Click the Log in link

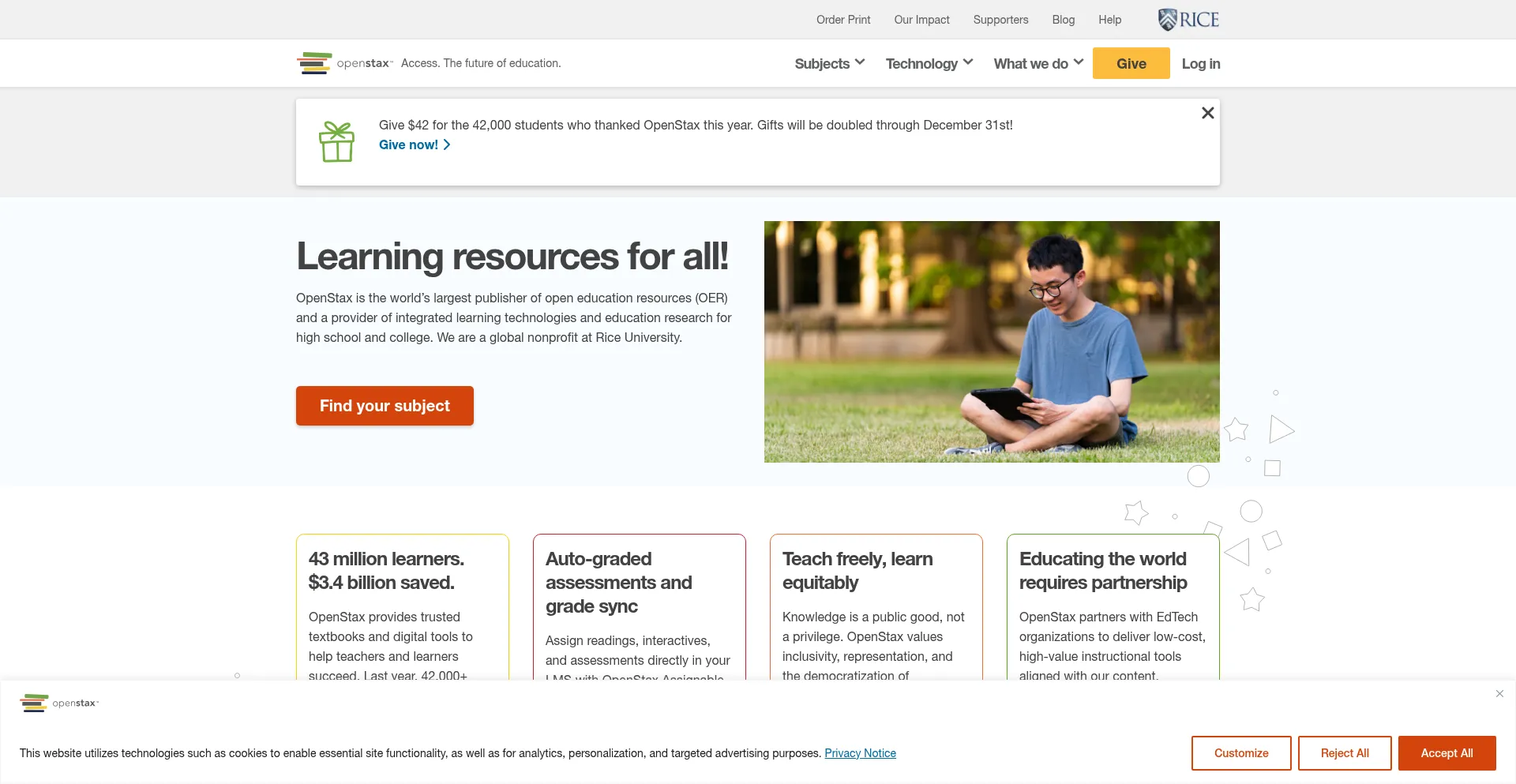[1200, 63]
